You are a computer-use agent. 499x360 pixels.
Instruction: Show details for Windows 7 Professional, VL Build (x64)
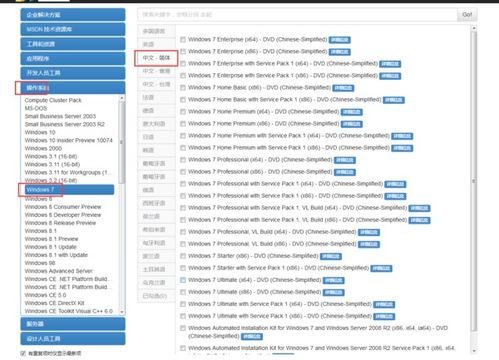pos(369,232)
